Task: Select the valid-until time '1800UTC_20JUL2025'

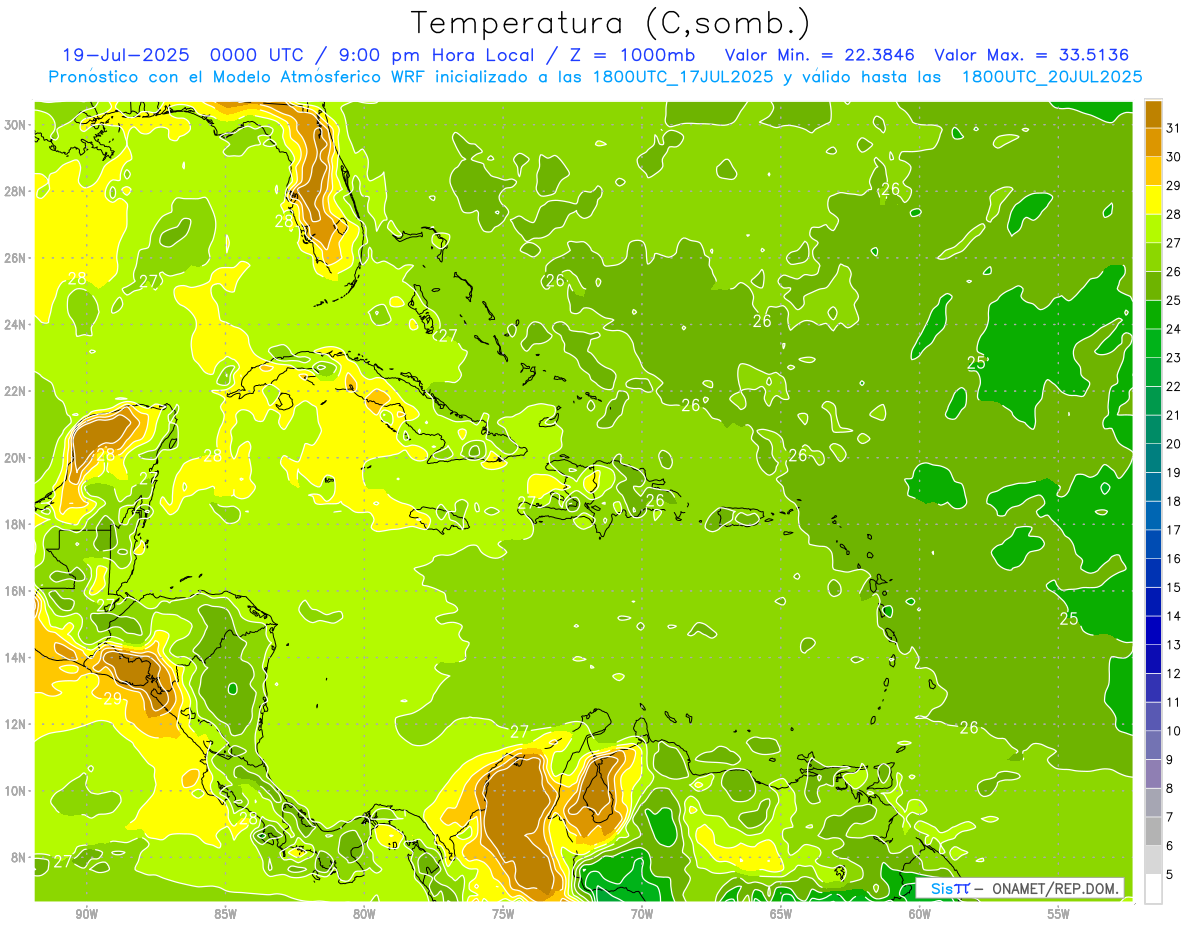Action: coord(1052,76)
